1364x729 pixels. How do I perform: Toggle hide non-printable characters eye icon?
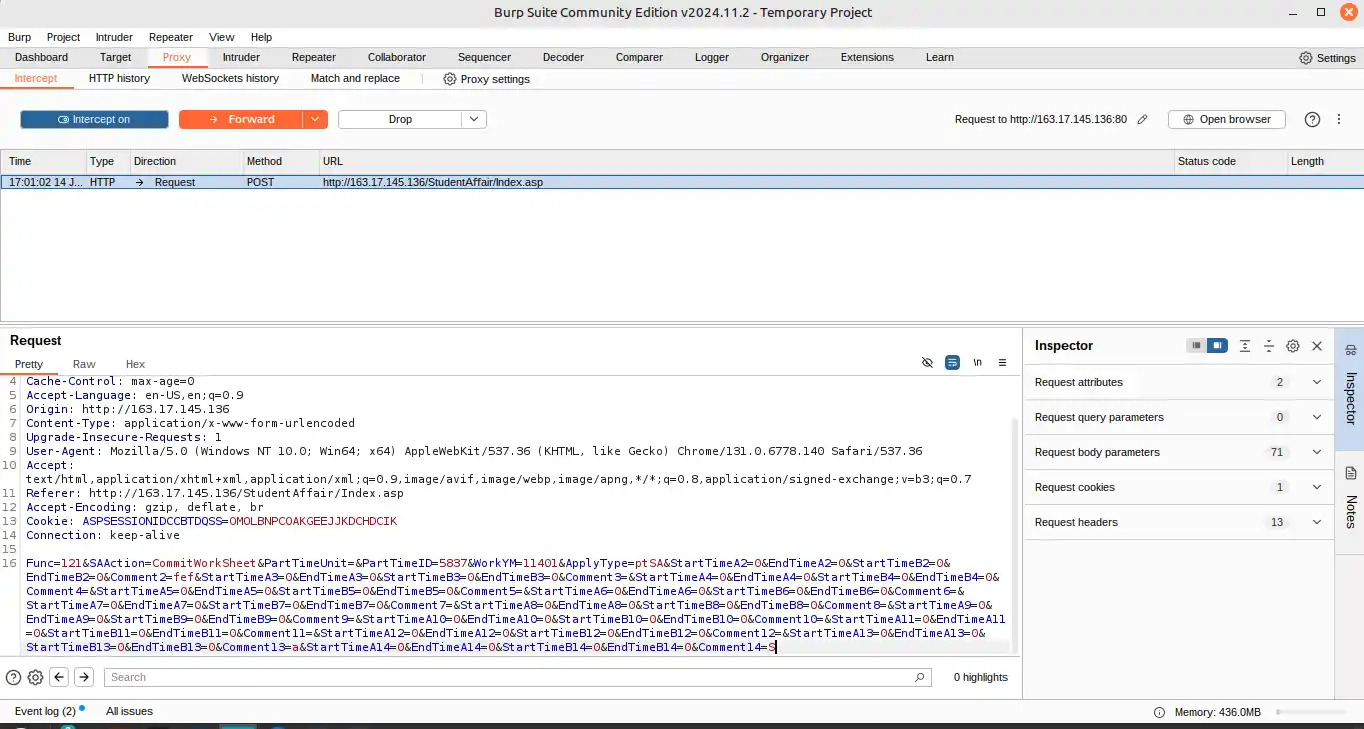927,362
